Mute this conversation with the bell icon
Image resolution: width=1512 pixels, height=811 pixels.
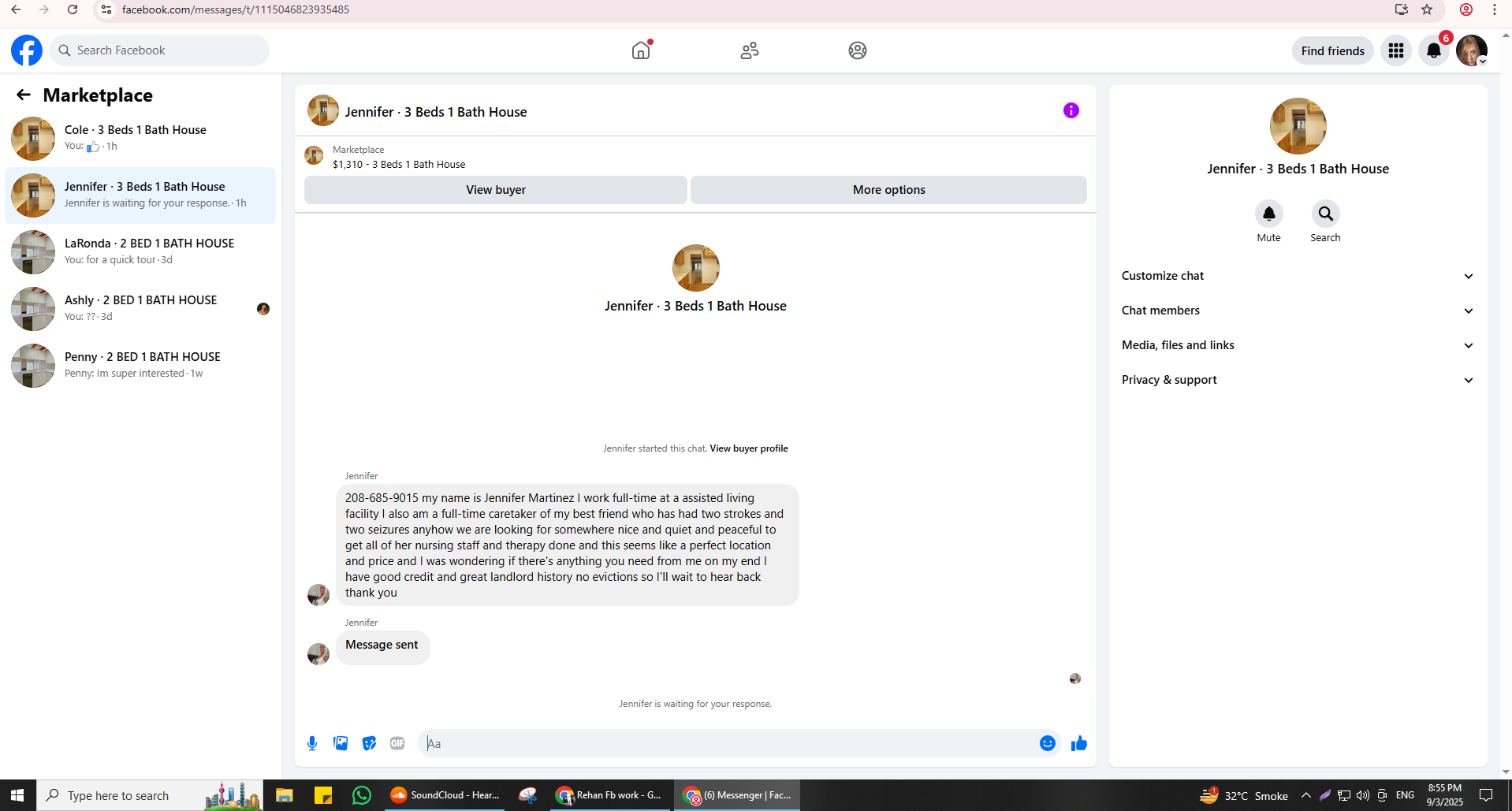point(1269,214)
